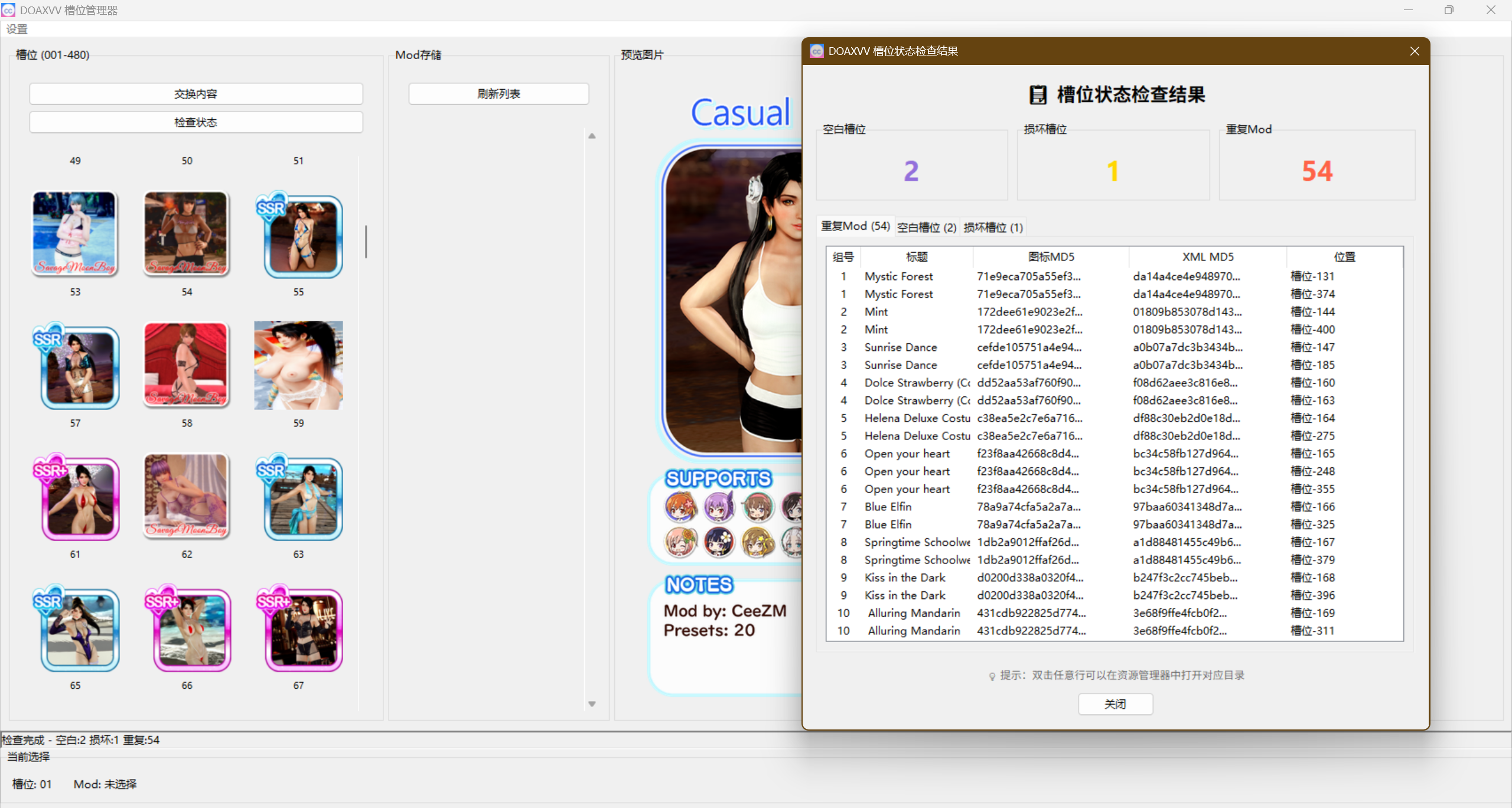Close the 槽位状态检查结果 dialog with the X
The width and height of the screenshot is (1512, 808).
[x=1415, y=51]
